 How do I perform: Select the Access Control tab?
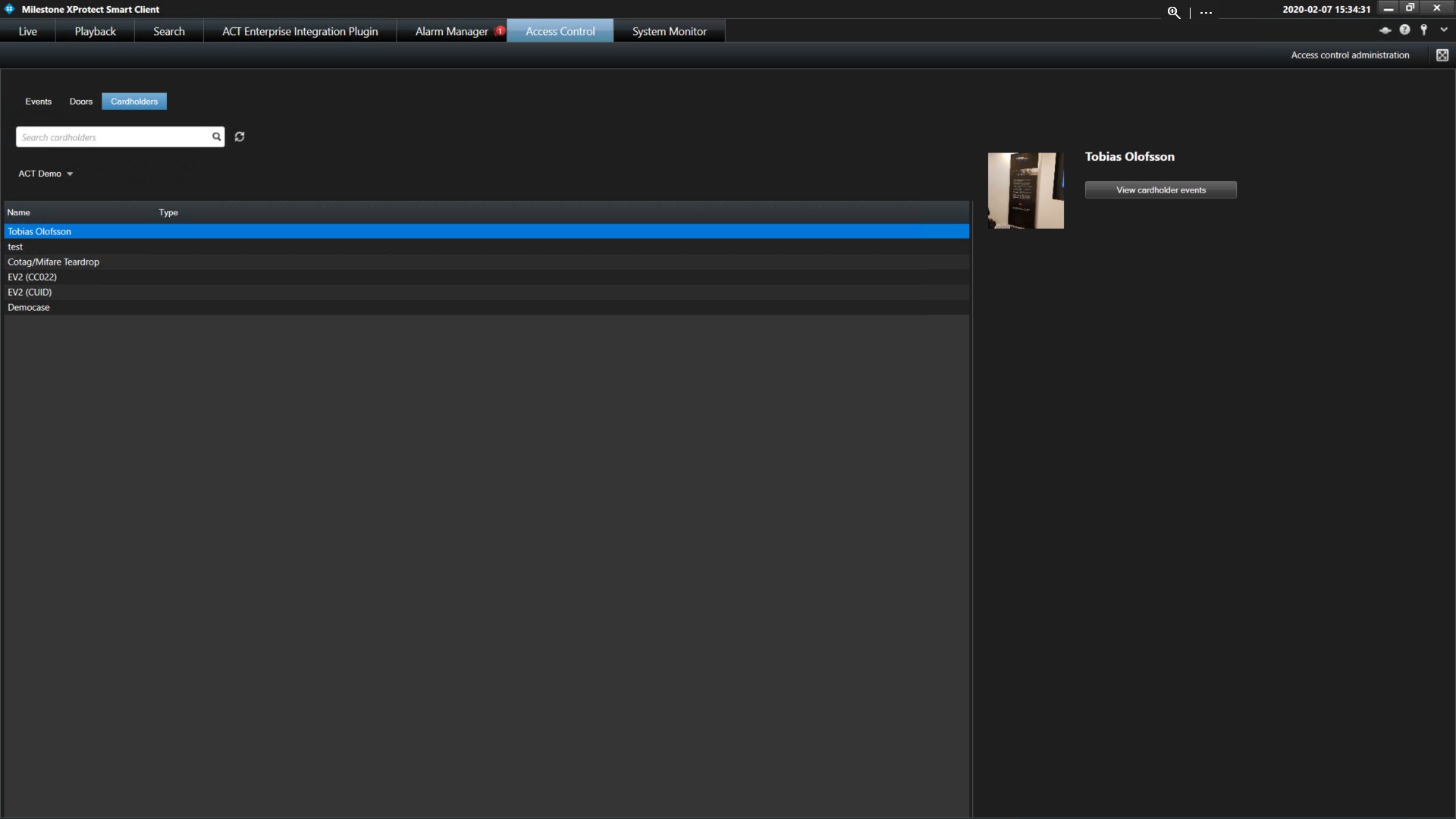click(560, 31)
